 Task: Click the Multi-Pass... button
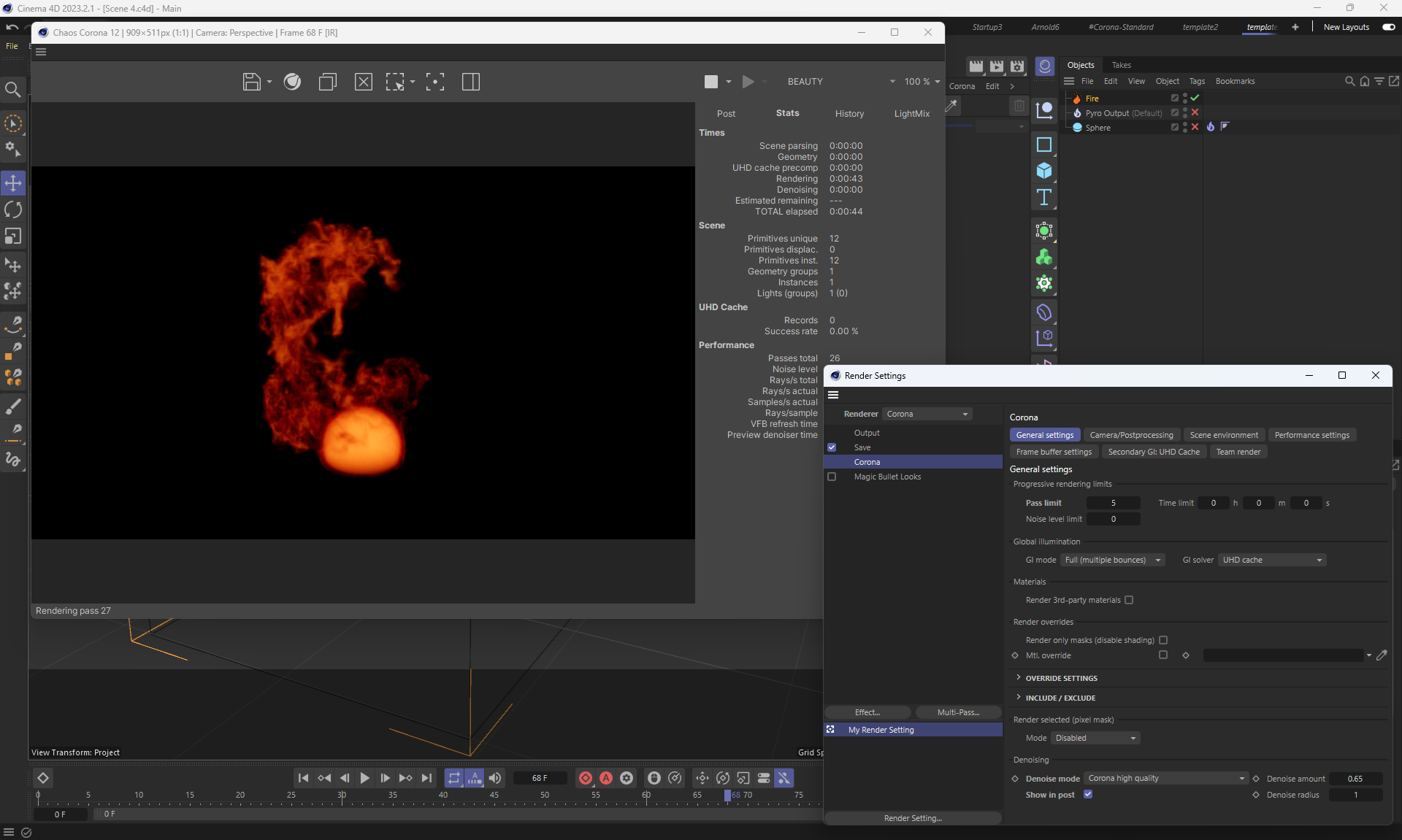click(958, 712)
